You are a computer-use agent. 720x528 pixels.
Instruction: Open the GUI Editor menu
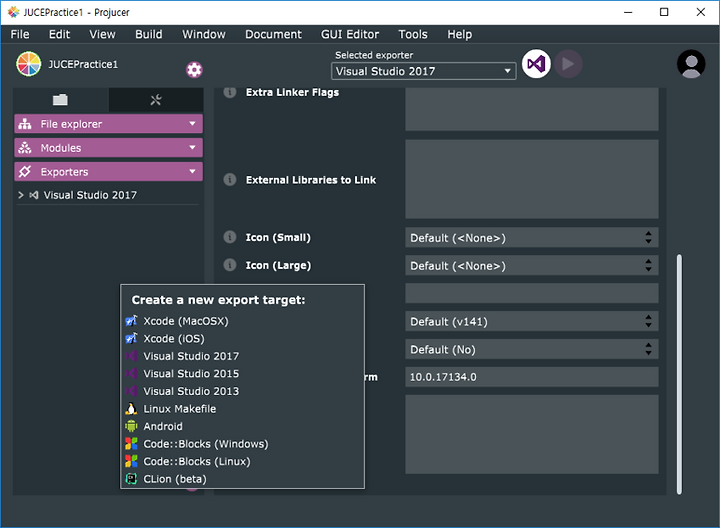tap(350, 34)
